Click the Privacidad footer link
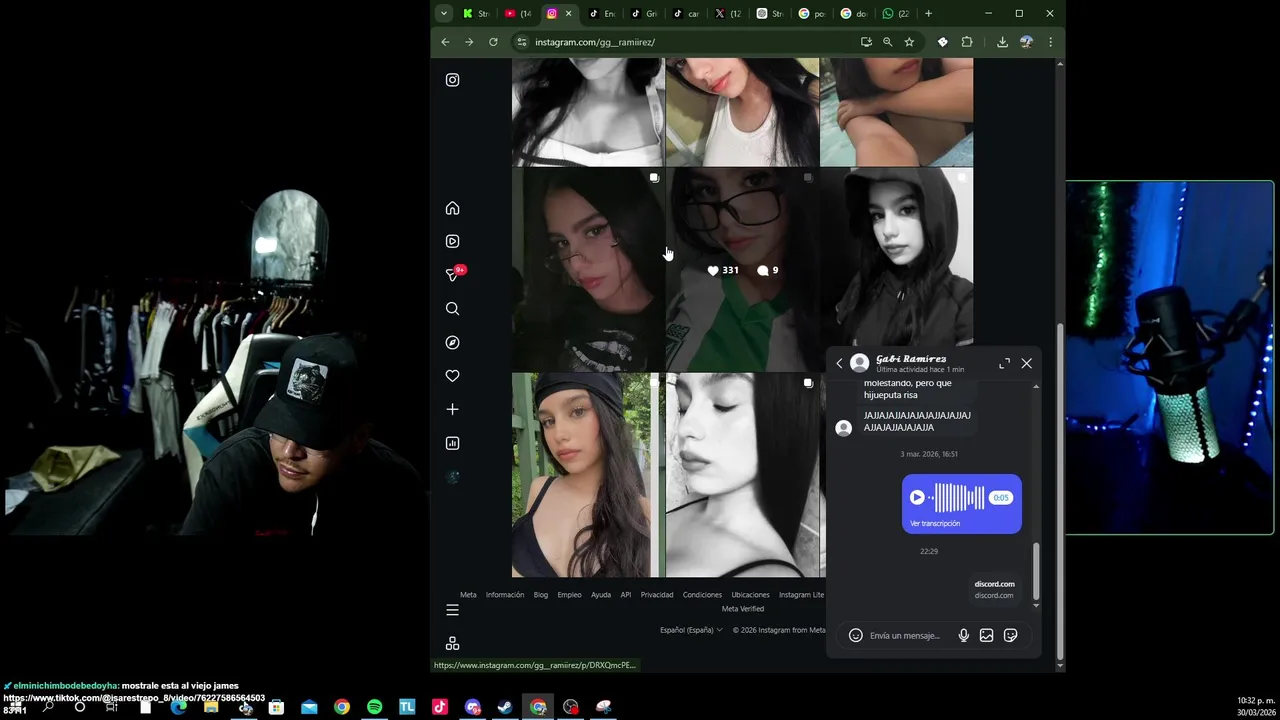The height and width of the screenshot is (720, 1280). click(657, 595)
